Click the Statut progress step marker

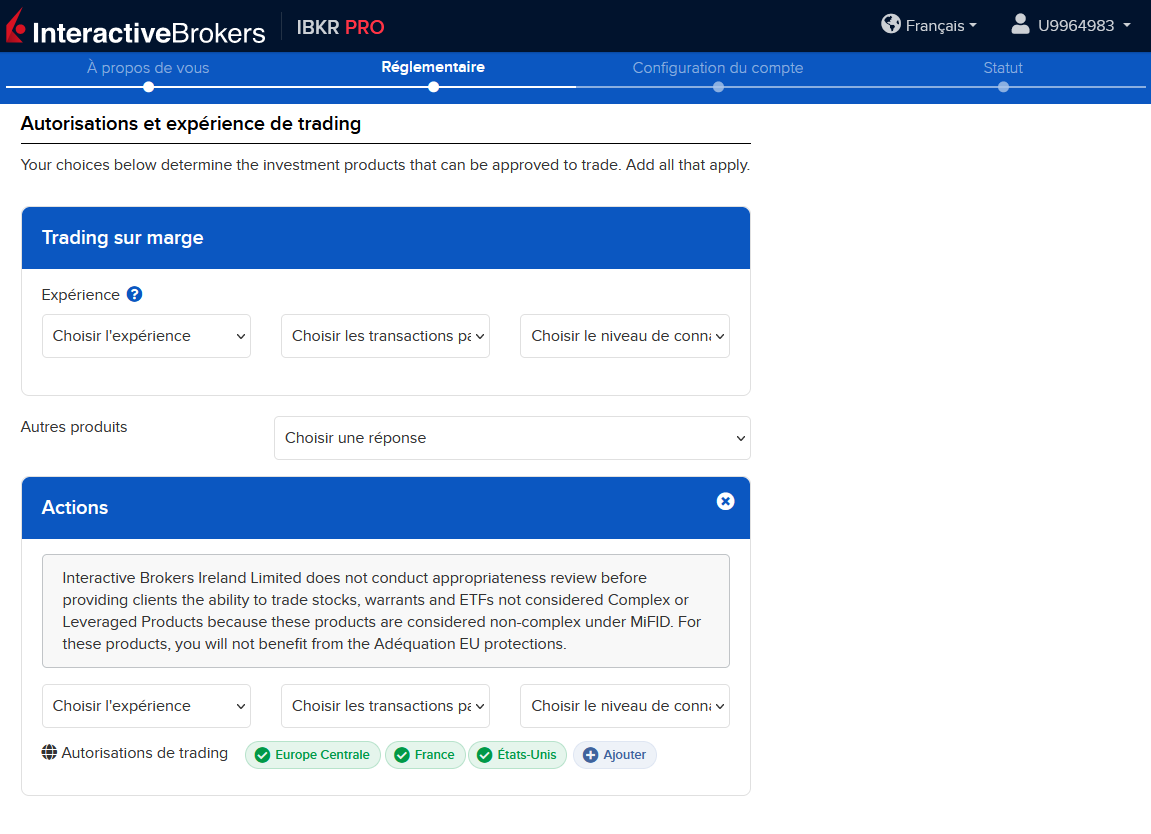point(1003,87)
